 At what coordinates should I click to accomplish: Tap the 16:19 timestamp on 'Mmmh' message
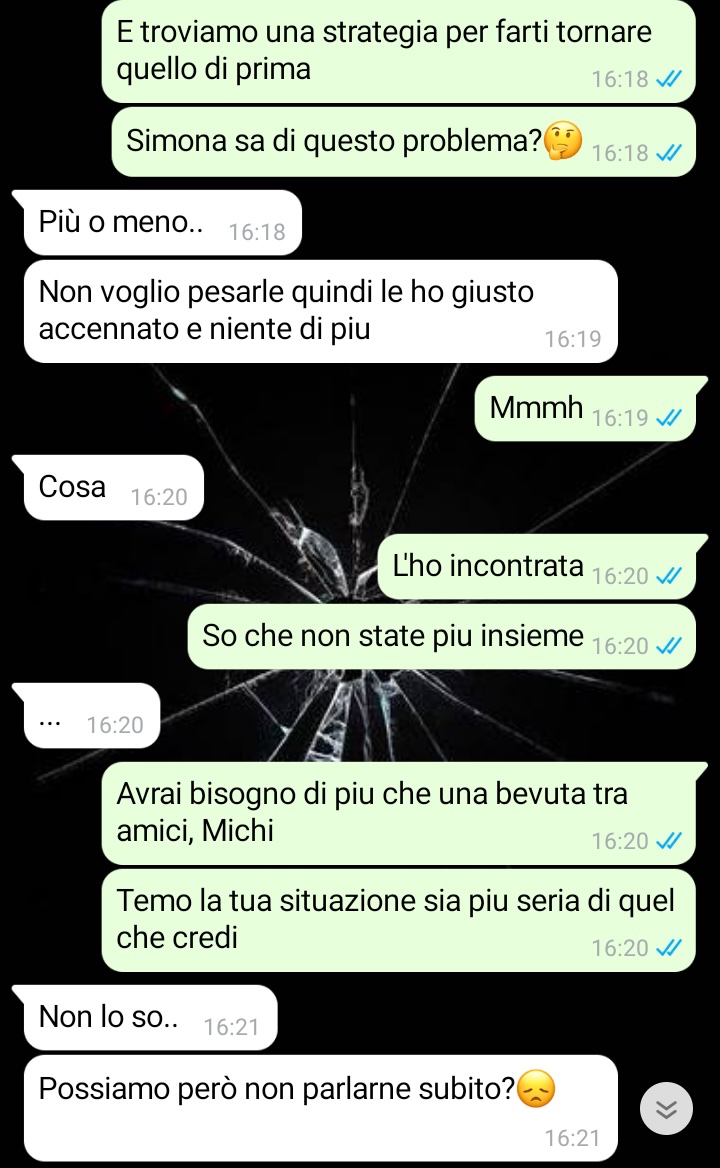point(619,418)
